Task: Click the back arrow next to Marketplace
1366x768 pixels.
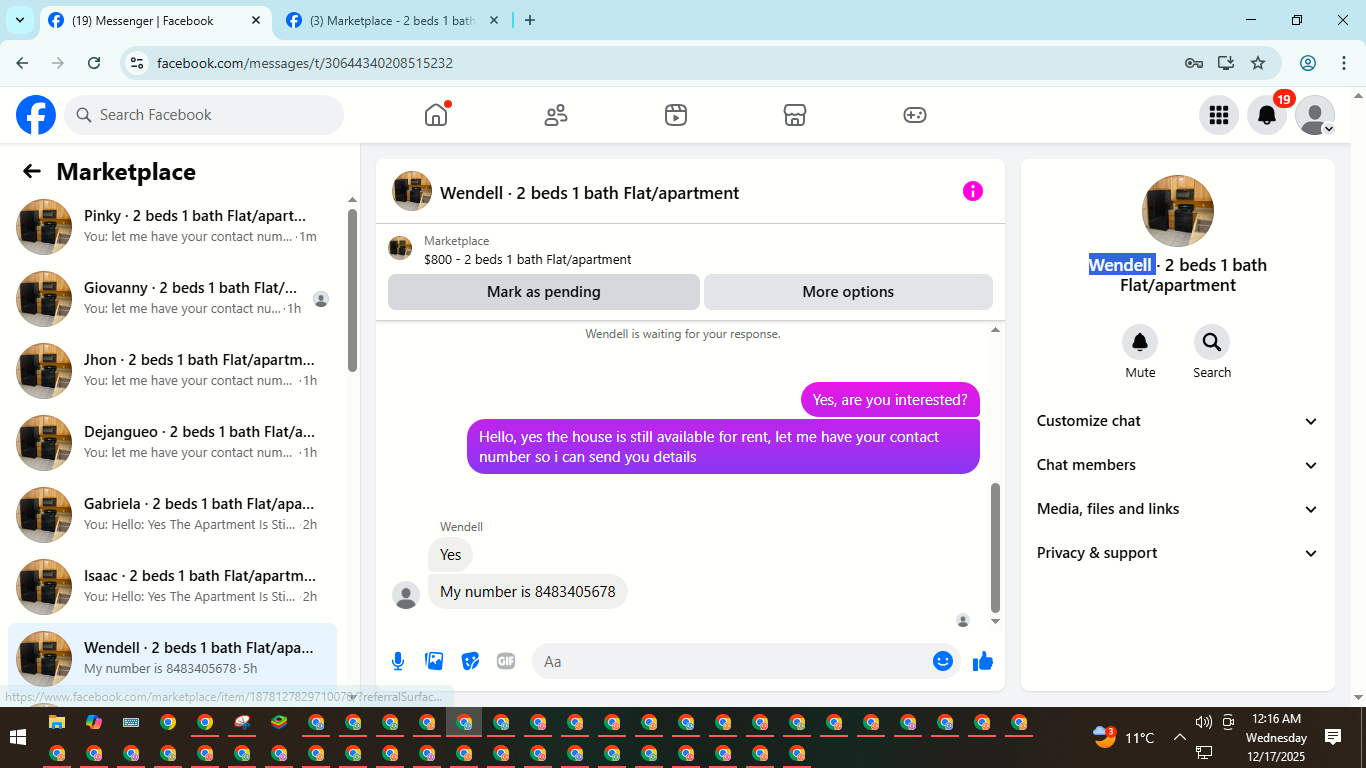Action: click(x=32, y=172)
